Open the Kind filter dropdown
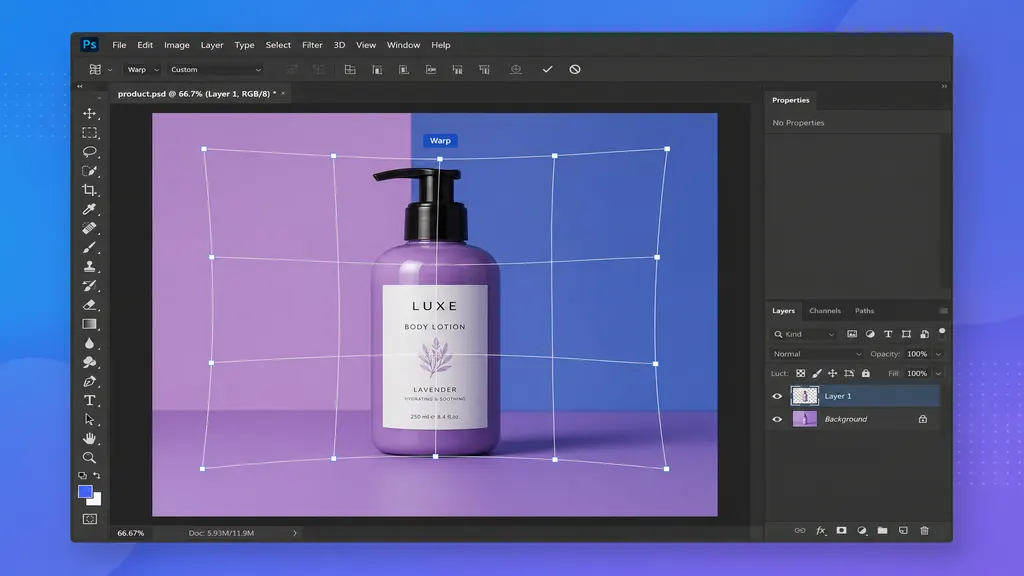Image resolution: width=1024 pixels, height=576 pixels. click(804, 334)
